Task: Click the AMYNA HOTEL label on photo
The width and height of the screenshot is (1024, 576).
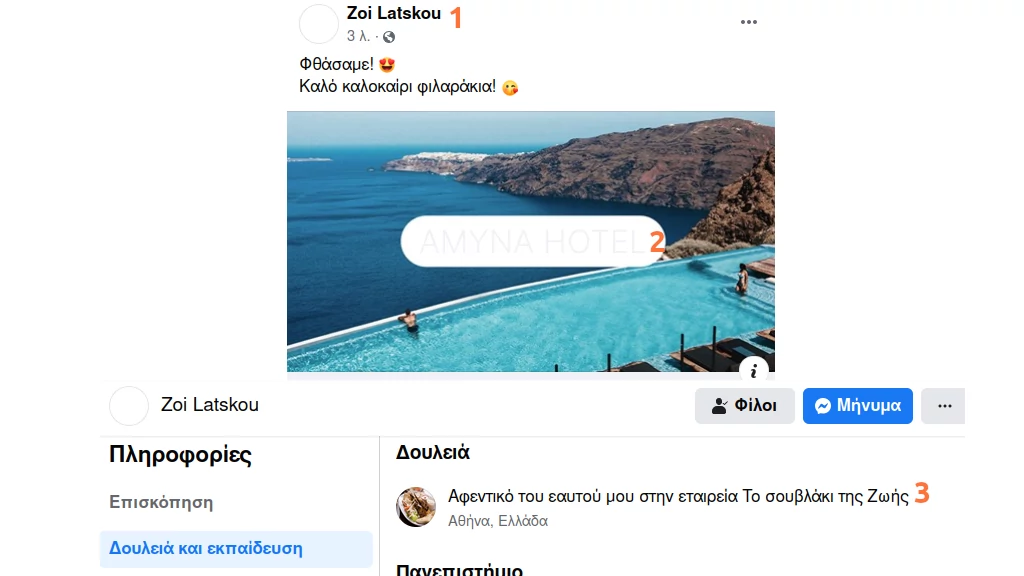Action: [532, 241]
